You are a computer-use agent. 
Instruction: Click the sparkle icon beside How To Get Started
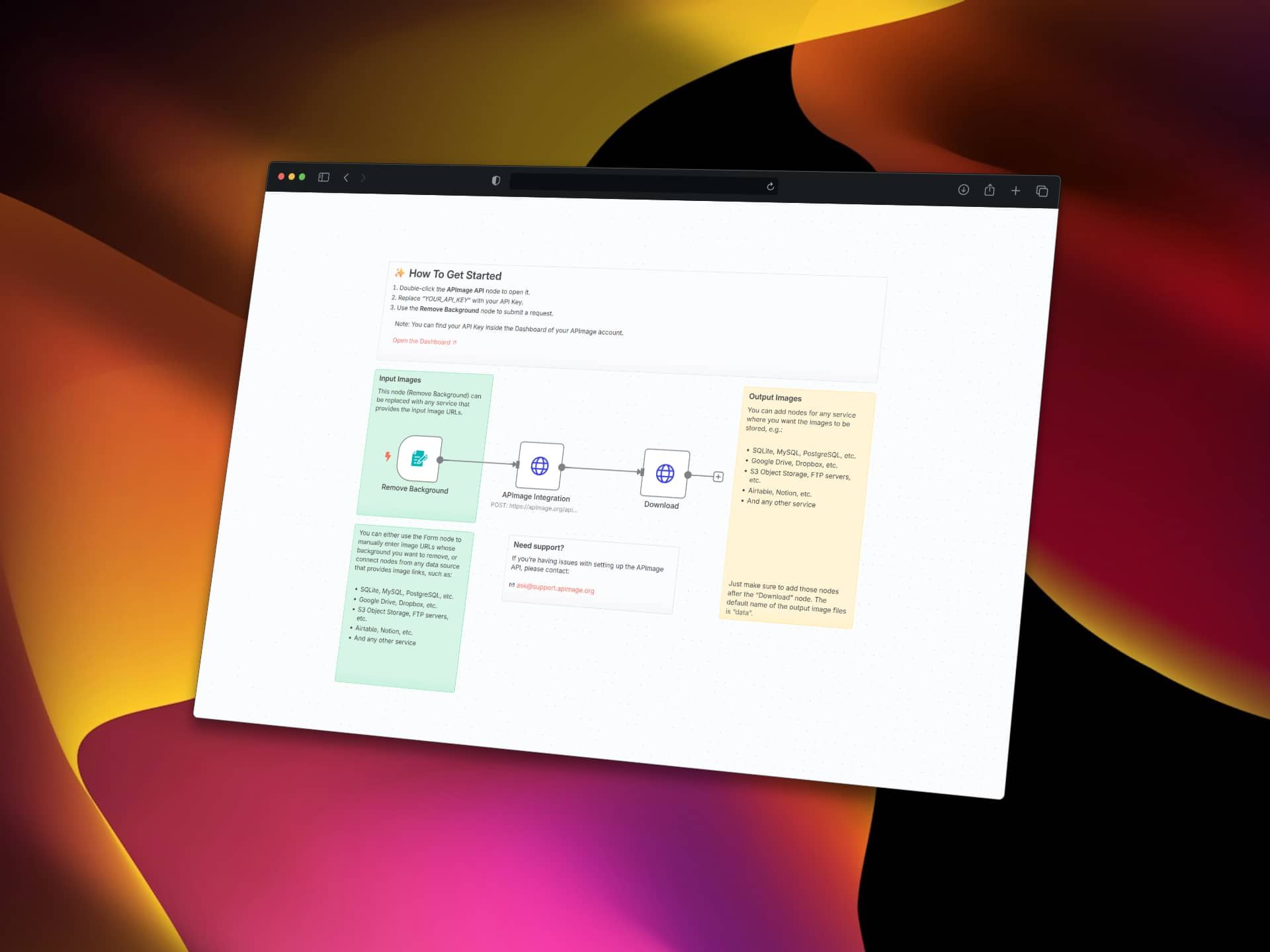(x=400, y=272)
